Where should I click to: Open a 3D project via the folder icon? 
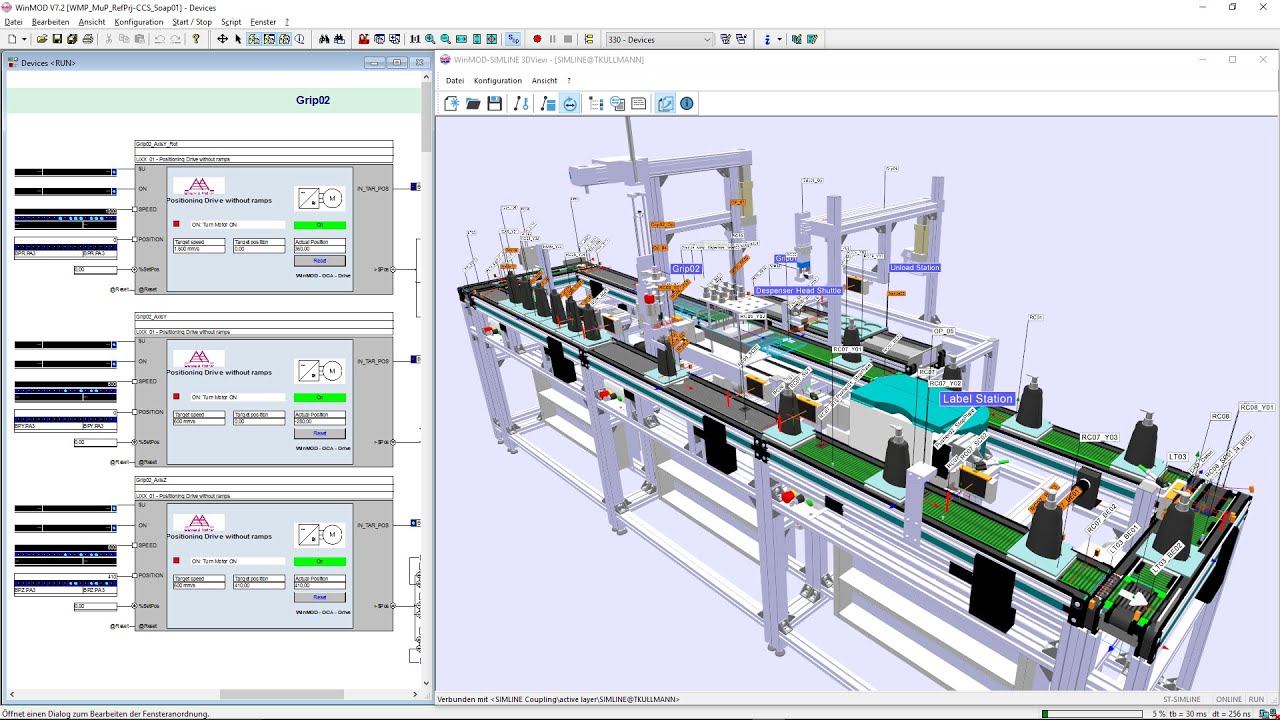(473, 103)
